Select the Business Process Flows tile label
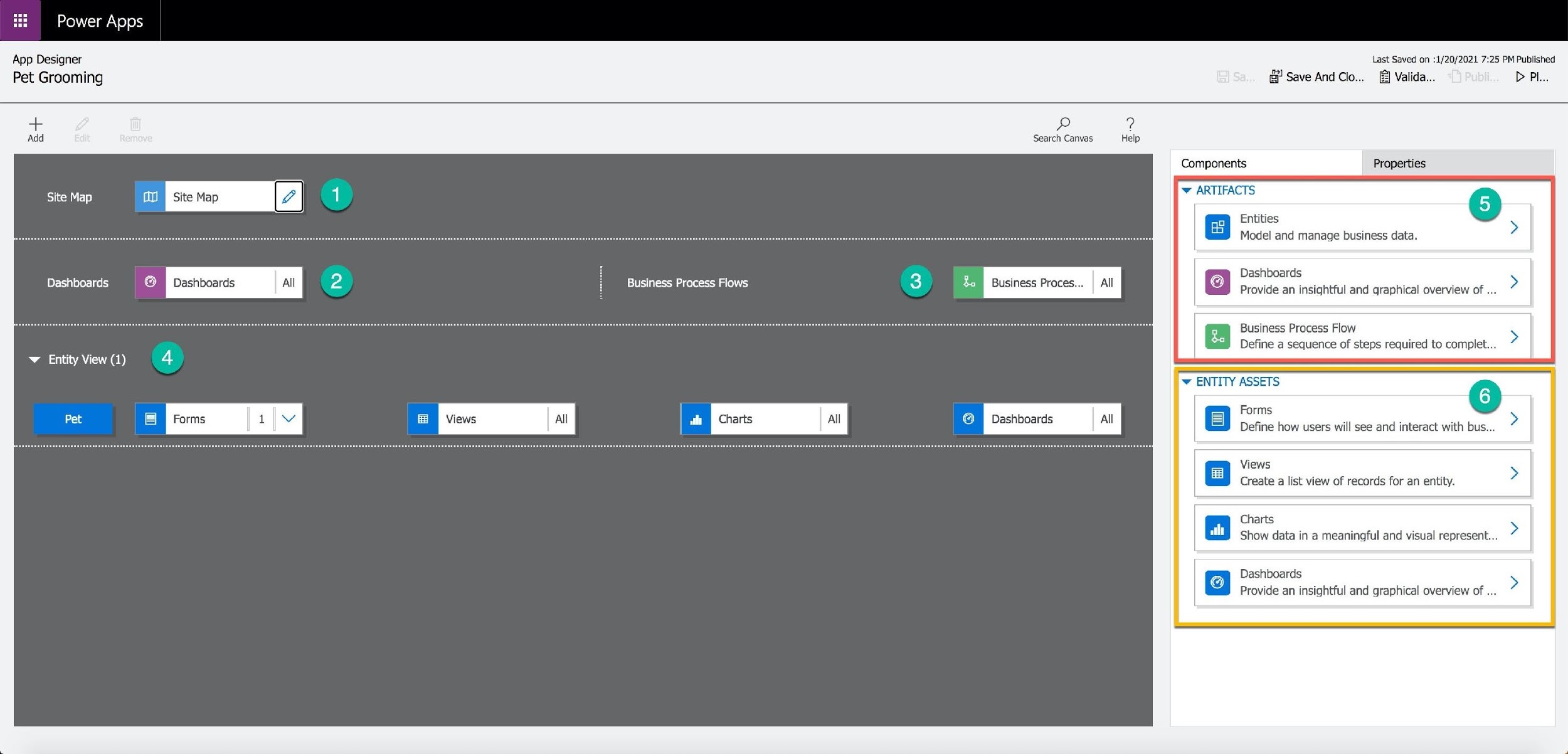 (1037, 282)
